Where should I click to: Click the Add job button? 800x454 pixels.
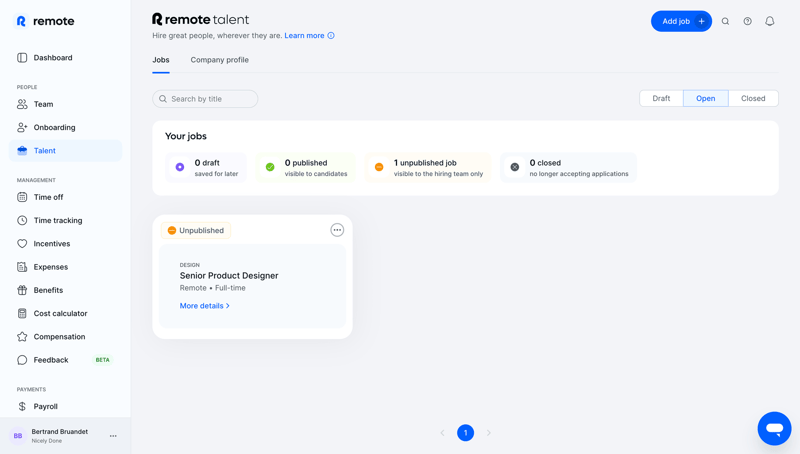pos(681,21)
